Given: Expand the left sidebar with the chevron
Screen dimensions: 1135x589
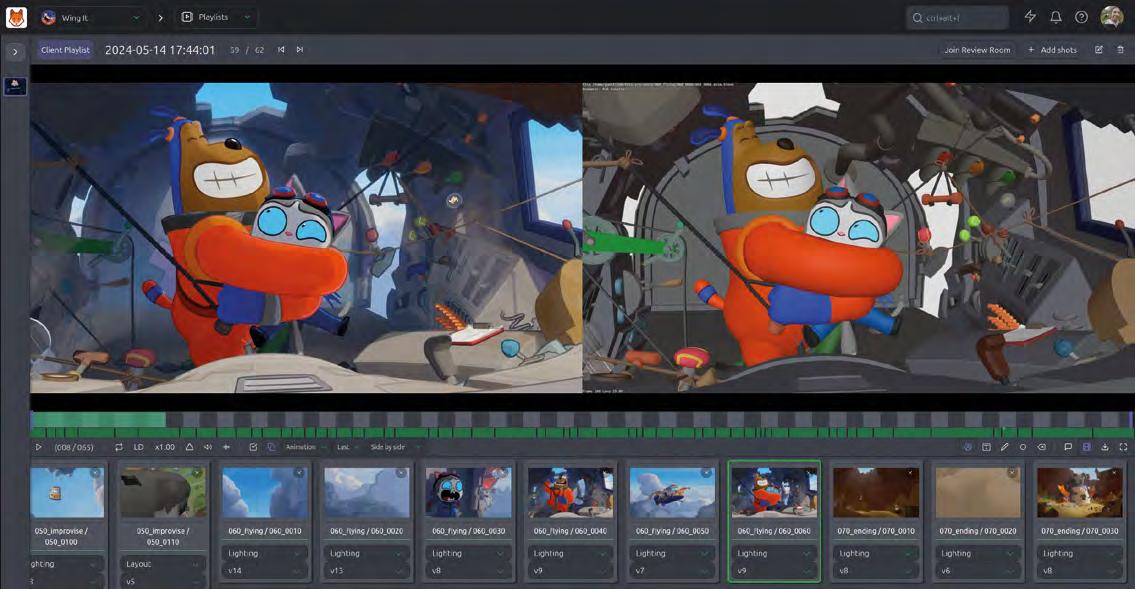Looking at the screenshot, I should coord(15,51).
